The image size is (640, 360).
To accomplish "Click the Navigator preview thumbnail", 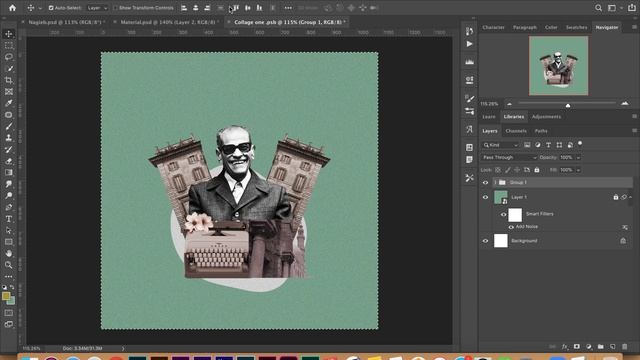I will (558, 66).
